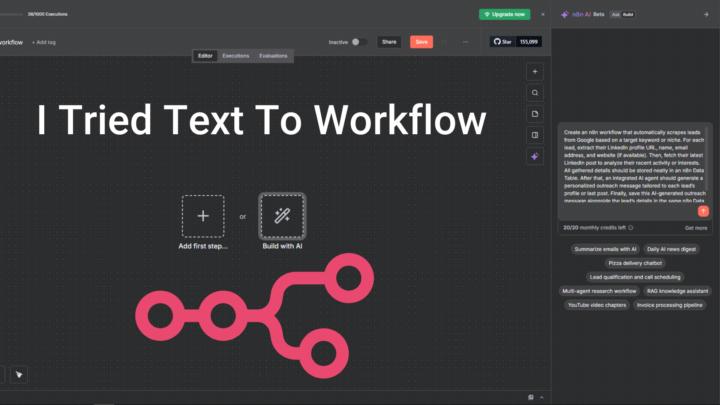Image resolution: width=720 pixels, height=405 pixels.
Task: Click the green Upgrade now button
Action: (x=505, y=14)
